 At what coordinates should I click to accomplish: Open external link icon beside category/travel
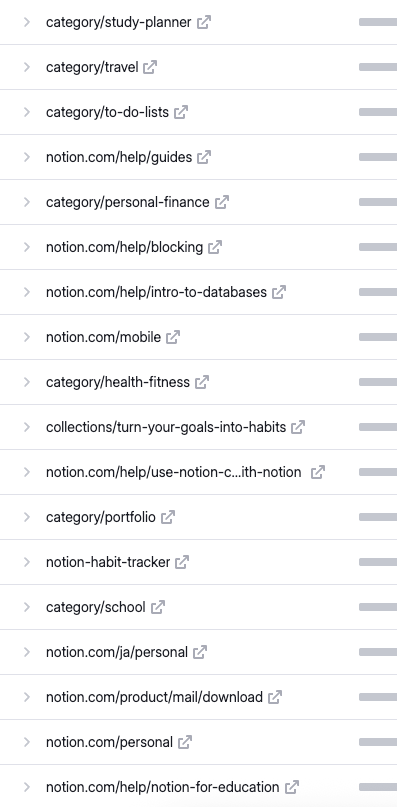coord(150,67)
